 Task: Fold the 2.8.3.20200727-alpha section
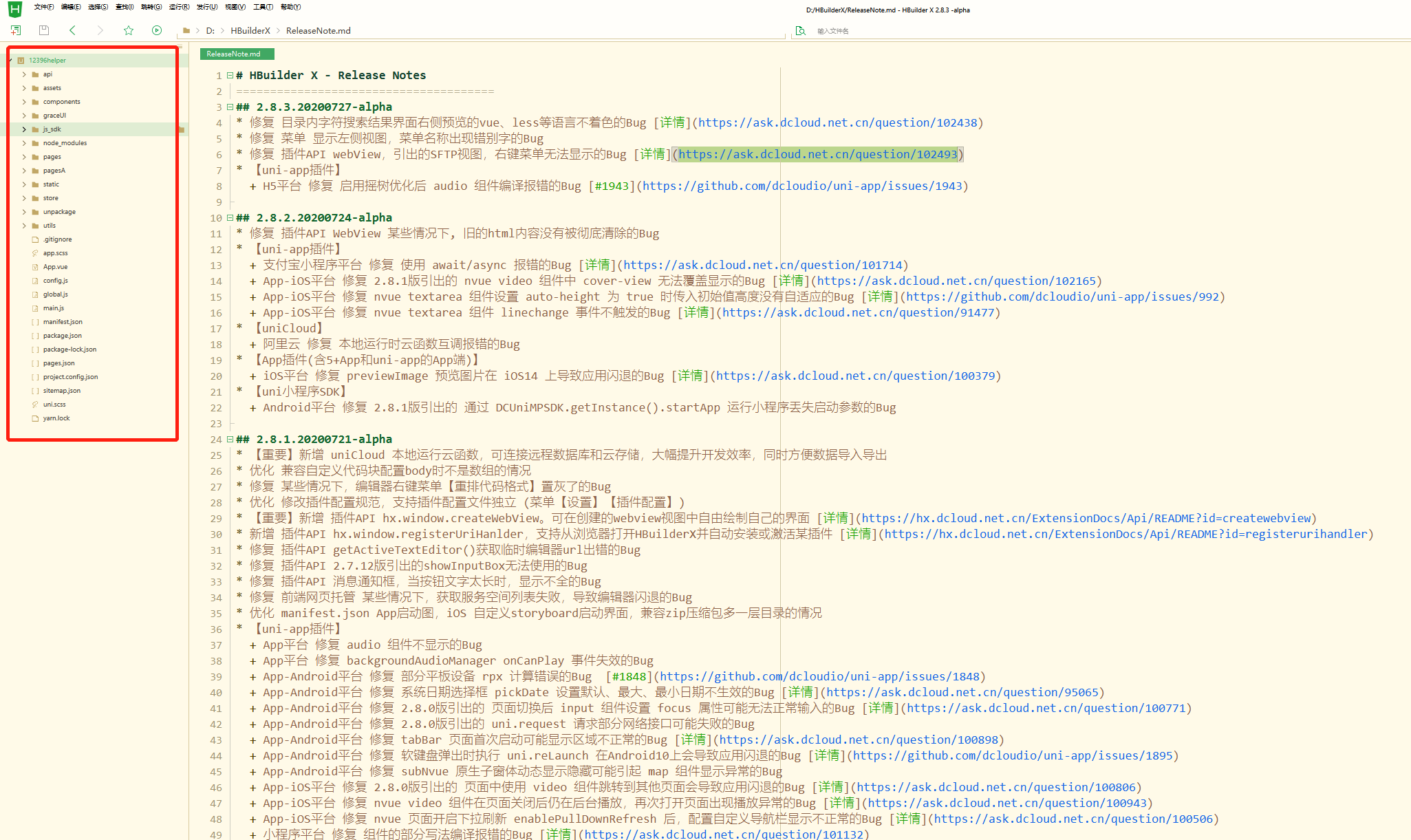(x=230, y=107)
